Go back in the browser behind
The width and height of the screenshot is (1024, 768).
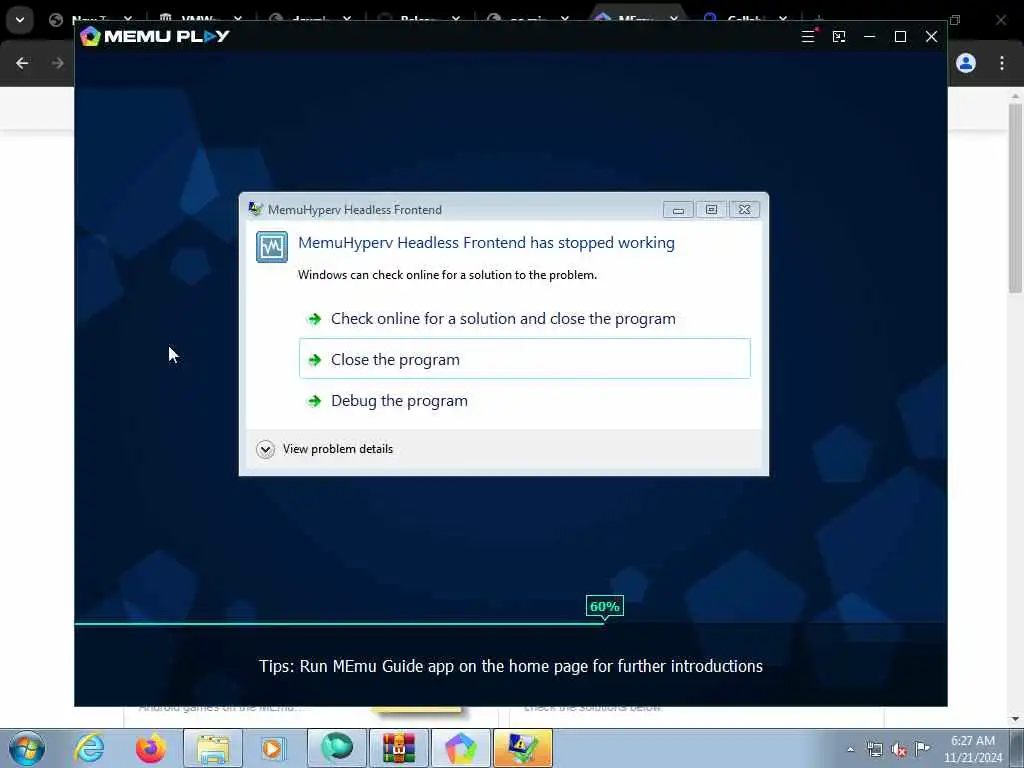click(22, 63)
